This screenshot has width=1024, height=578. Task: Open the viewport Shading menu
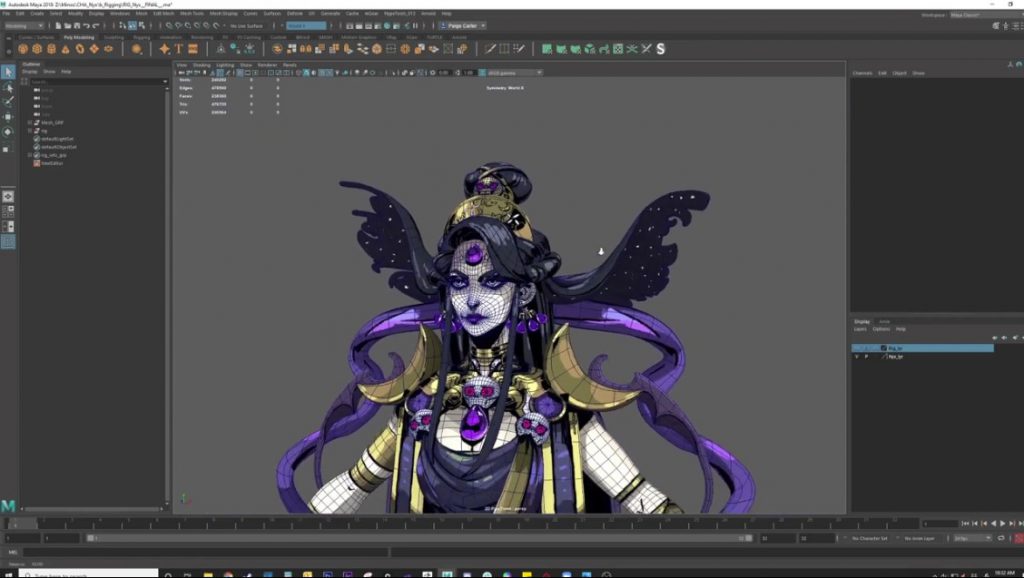201,65
